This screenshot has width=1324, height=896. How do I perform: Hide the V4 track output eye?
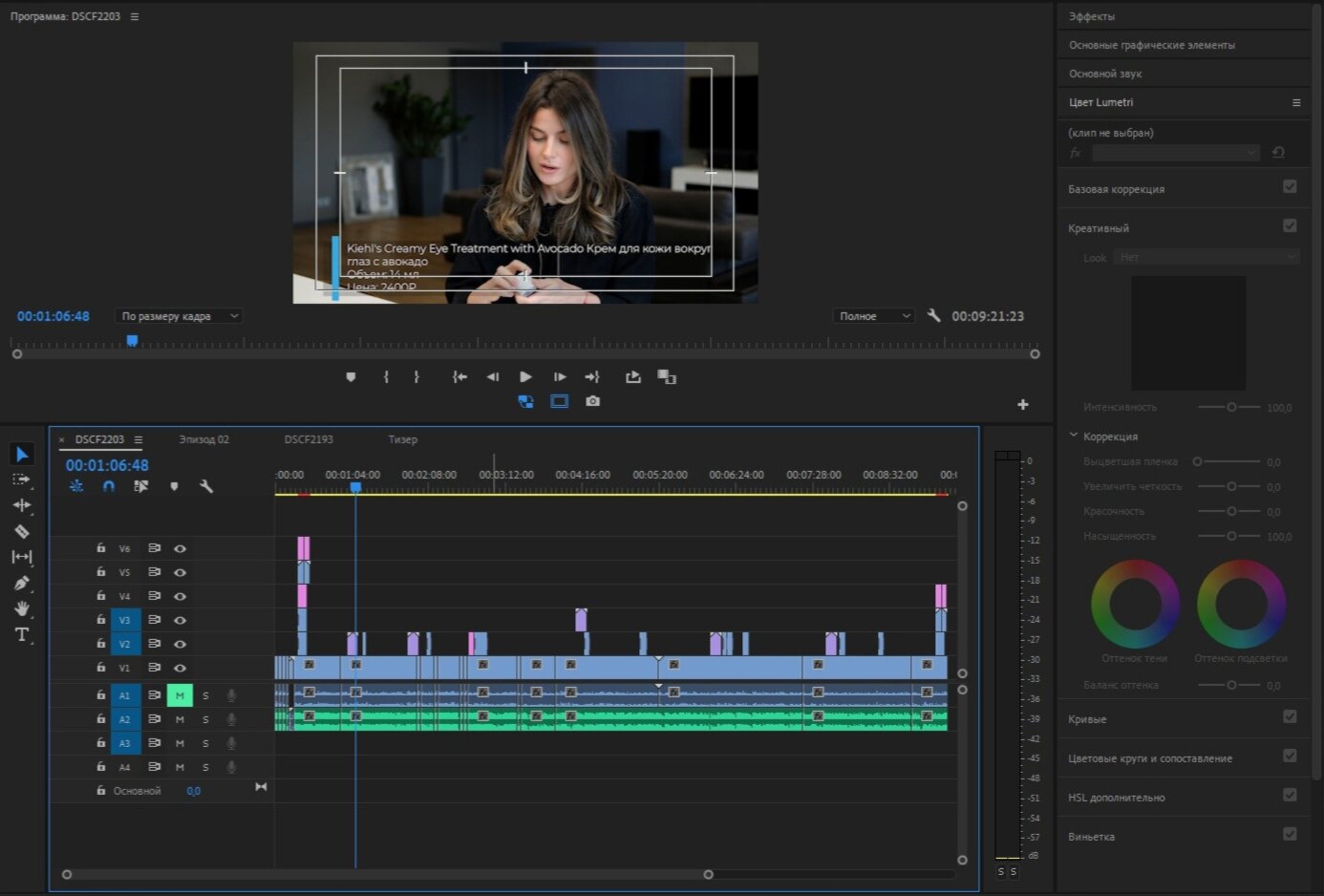(x=180, y=597)
